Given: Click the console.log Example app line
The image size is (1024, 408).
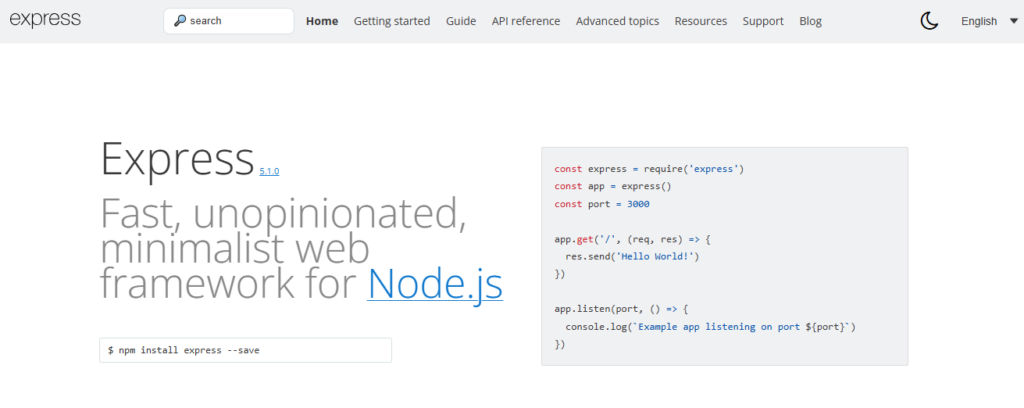Looking at the screenshot, I should (711, 326).
